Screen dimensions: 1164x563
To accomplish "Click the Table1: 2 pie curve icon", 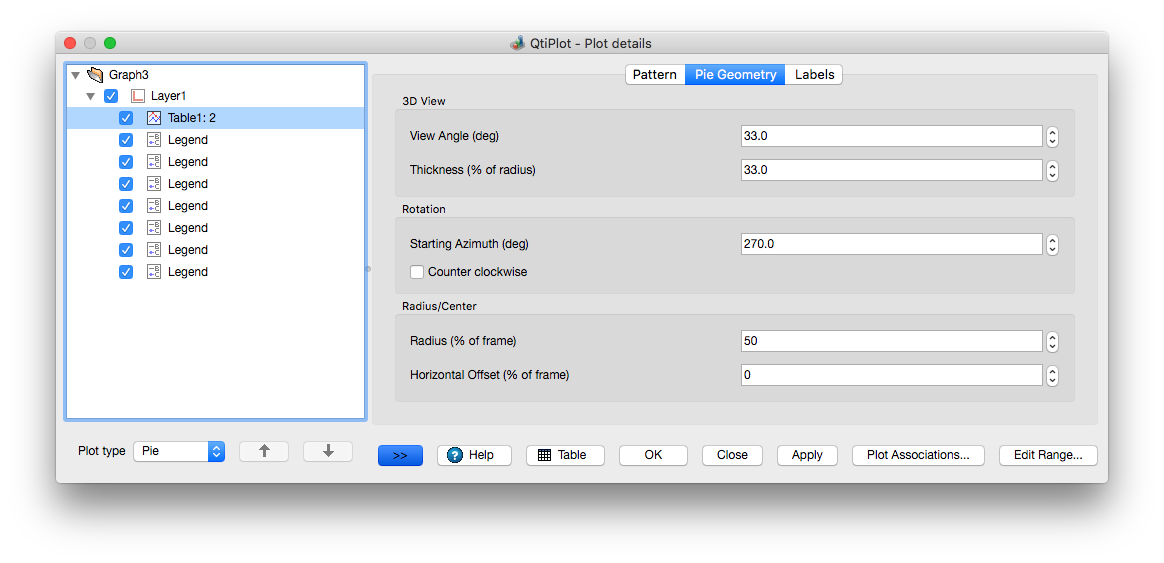I will [154, 118].
